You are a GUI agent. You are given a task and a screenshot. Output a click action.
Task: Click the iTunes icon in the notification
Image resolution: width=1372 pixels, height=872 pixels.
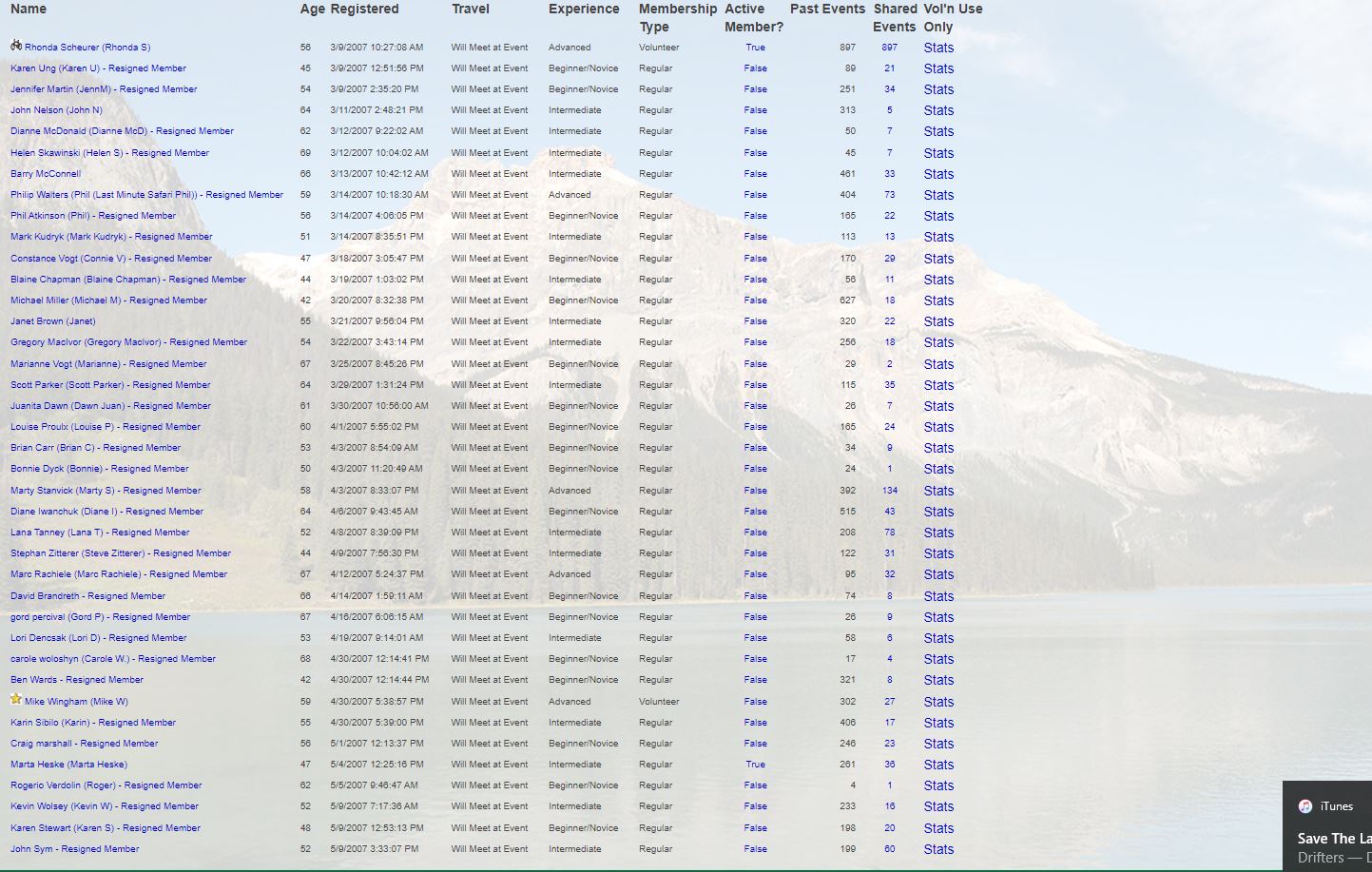(1305, 806)
